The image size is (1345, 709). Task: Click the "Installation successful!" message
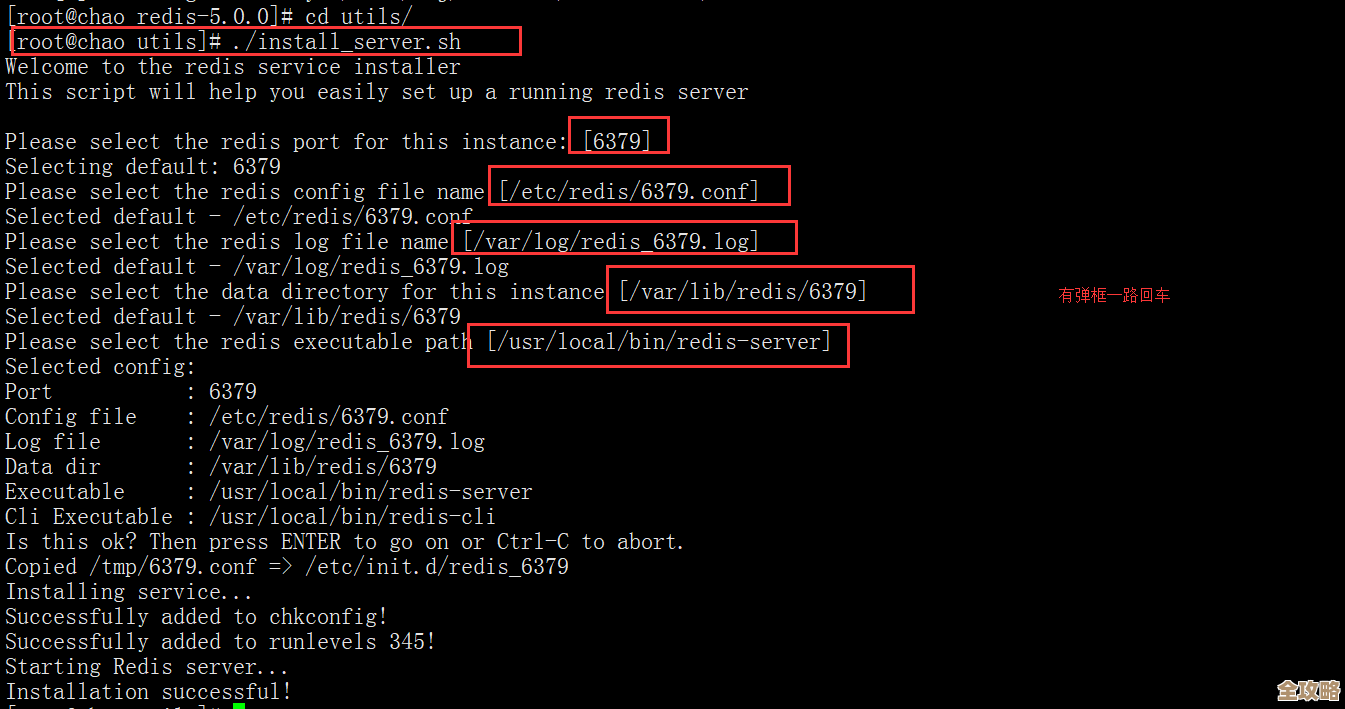tap(149, 692)
